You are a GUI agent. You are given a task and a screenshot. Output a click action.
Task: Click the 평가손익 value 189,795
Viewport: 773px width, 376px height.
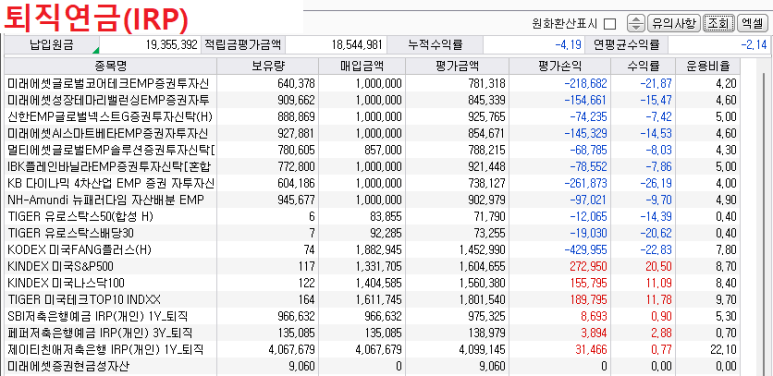[589, 300]
